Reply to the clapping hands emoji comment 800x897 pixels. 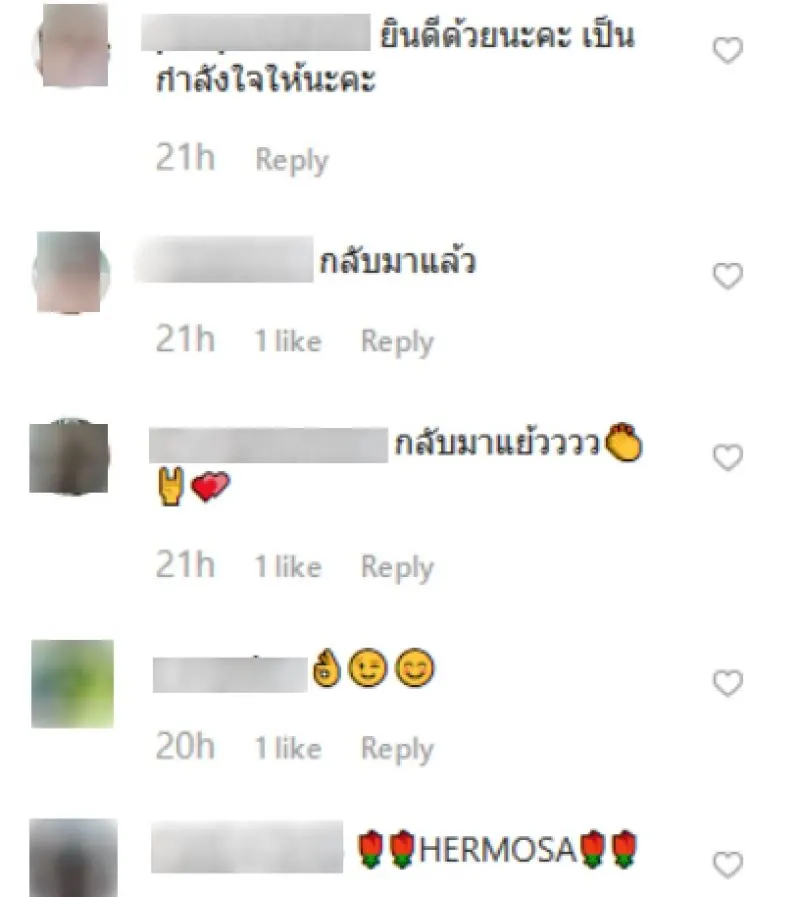pos(397,567)
